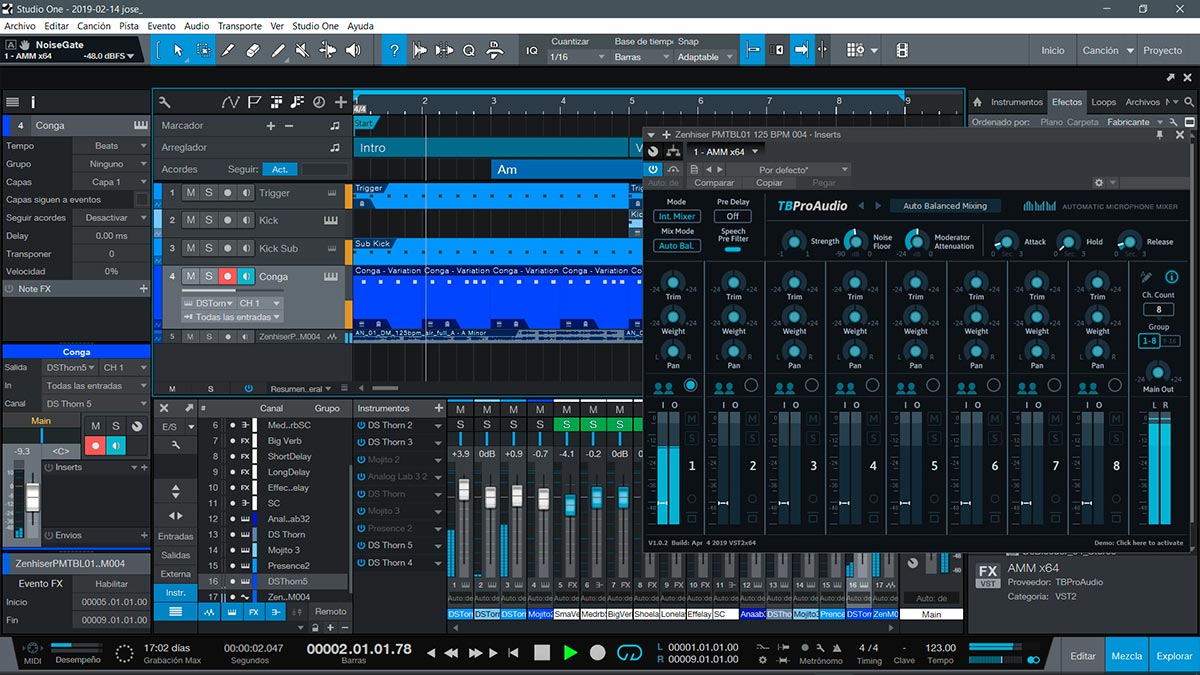
Task: Toggle Speech Pre Filter switch
Action: [733, 249]
